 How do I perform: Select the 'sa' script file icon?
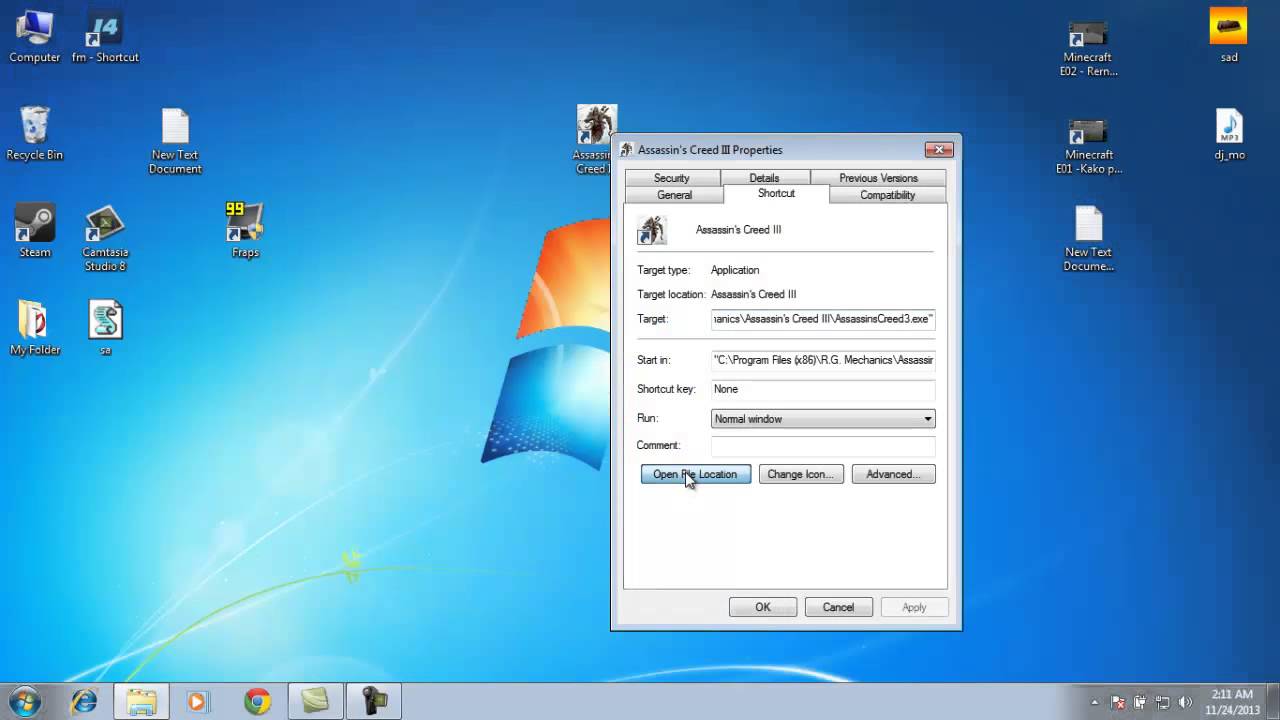tap(105, 329)
